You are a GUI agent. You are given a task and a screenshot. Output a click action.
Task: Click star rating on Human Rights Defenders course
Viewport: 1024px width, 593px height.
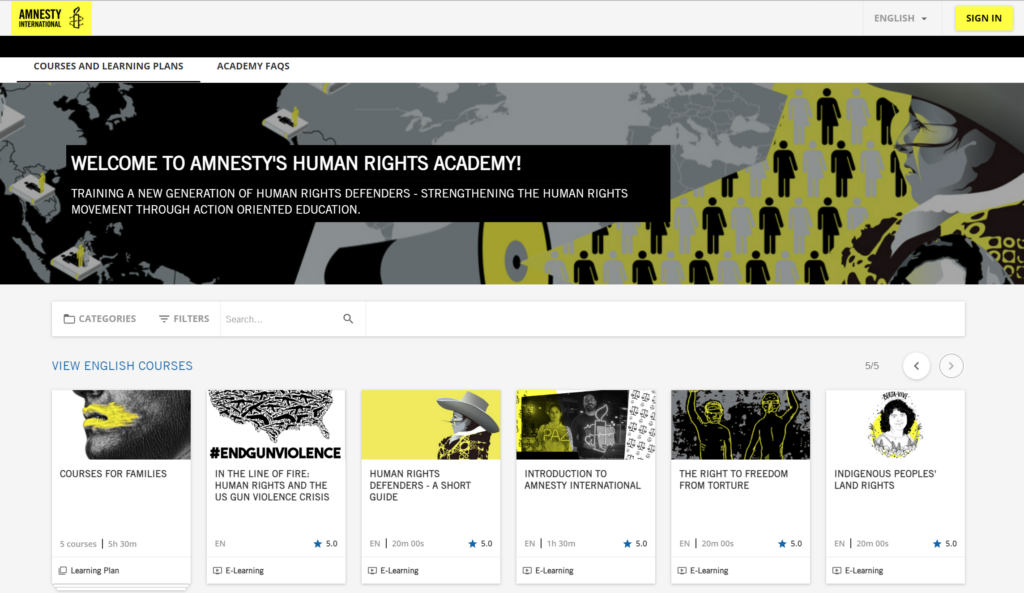(480, 543)
